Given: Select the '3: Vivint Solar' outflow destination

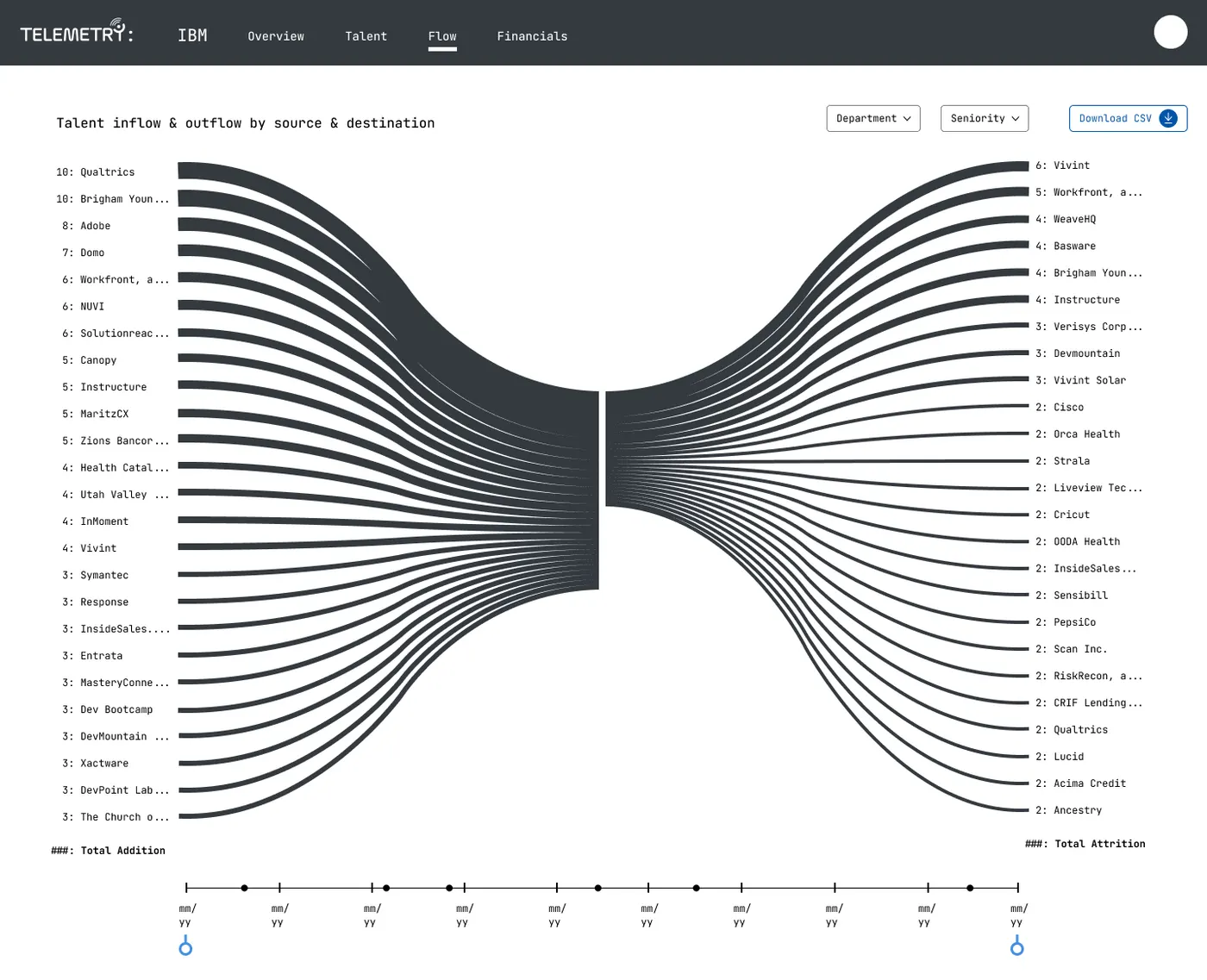Looking at the screenshot, I should [x=1080, y=380].
